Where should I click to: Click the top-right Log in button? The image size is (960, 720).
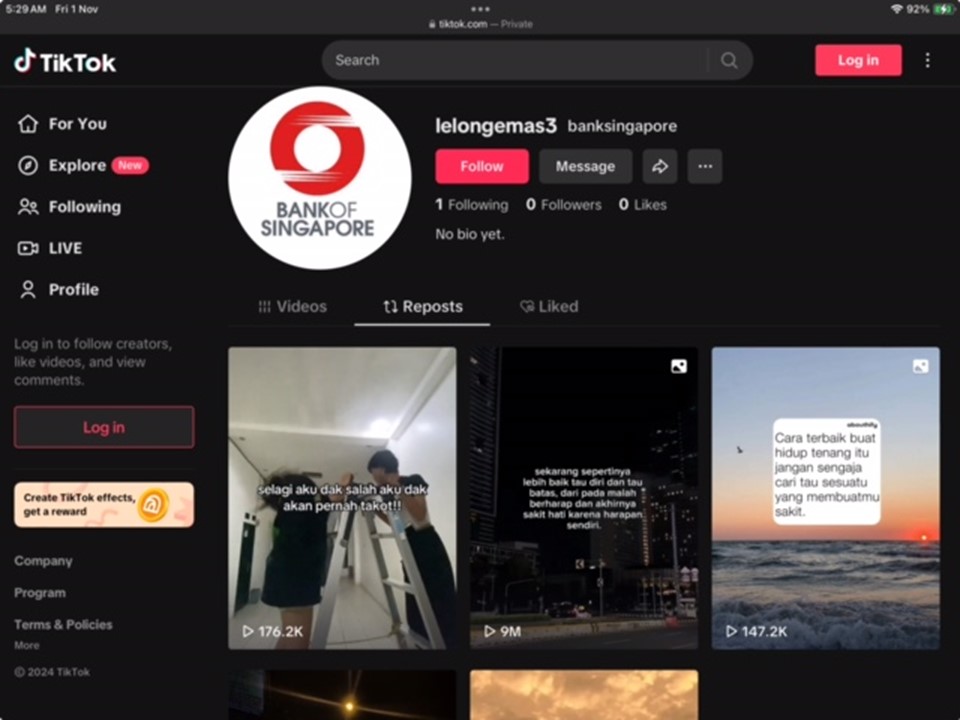(858, 60)
